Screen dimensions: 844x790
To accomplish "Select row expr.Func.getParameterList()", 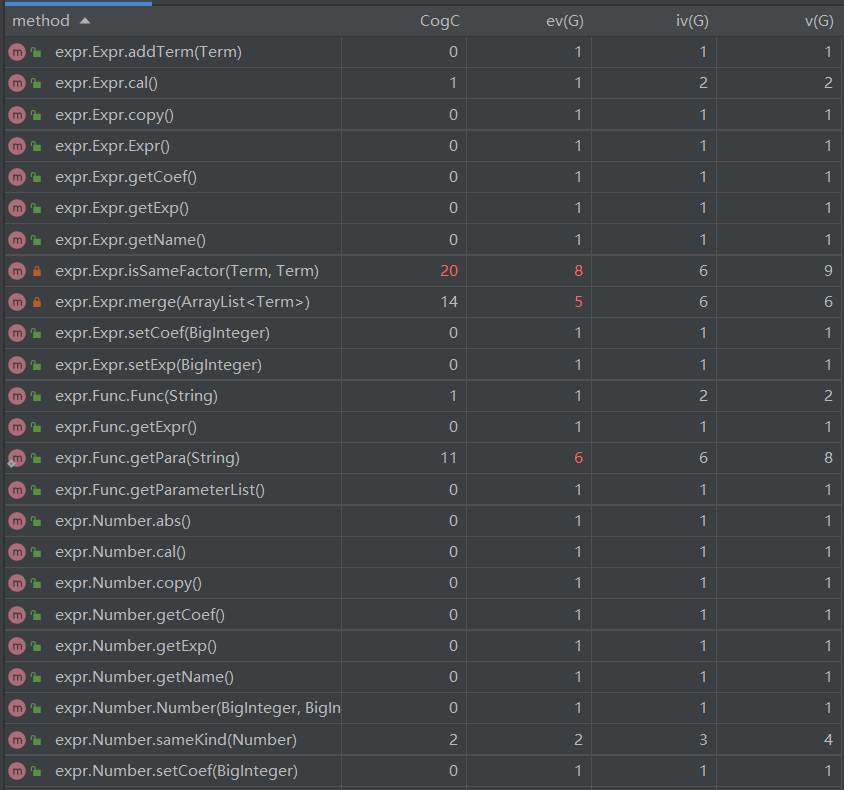I will coord(423,490).
